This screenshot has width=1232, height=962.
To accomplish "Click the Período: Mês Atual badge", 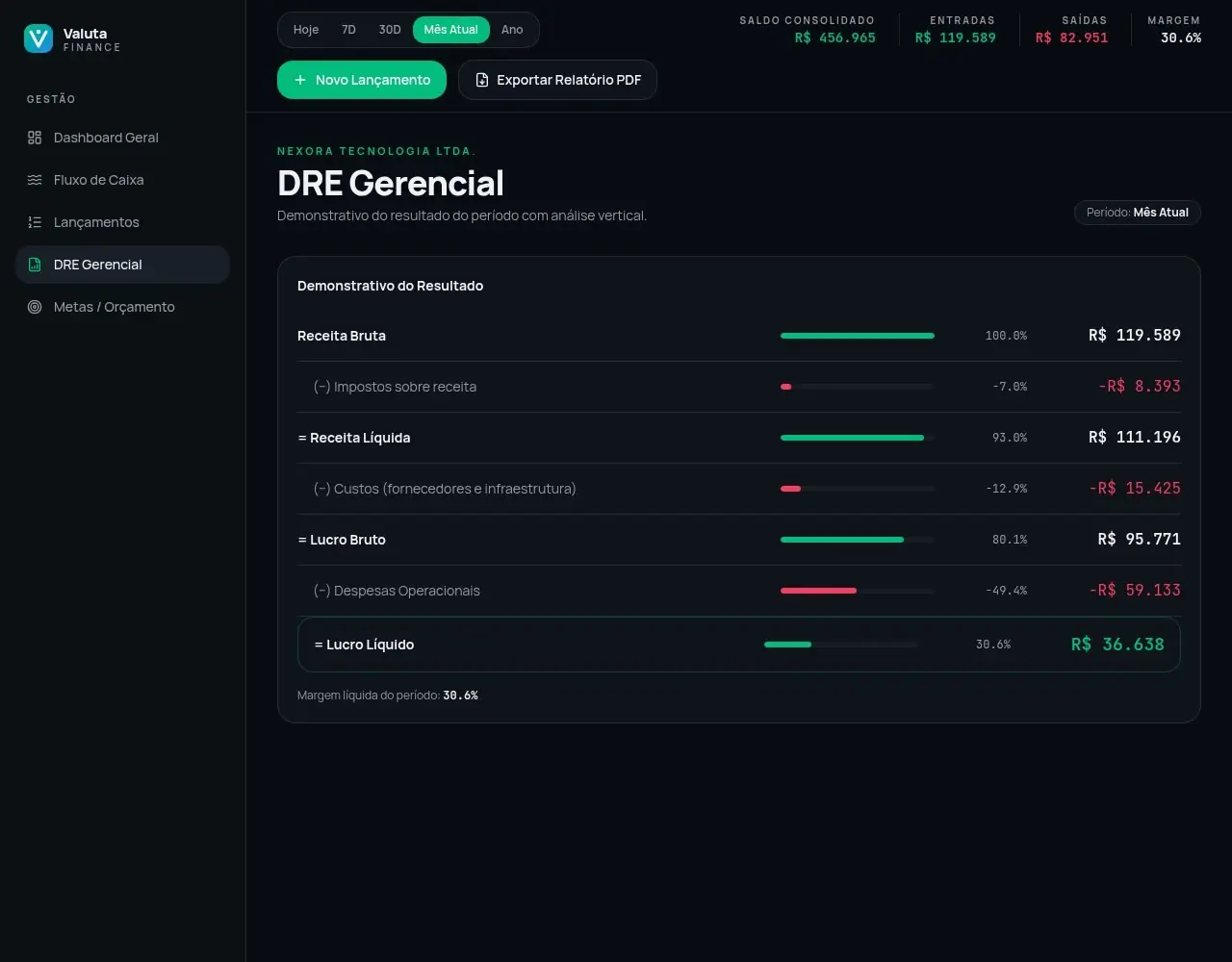I will tap(1138, 213).
